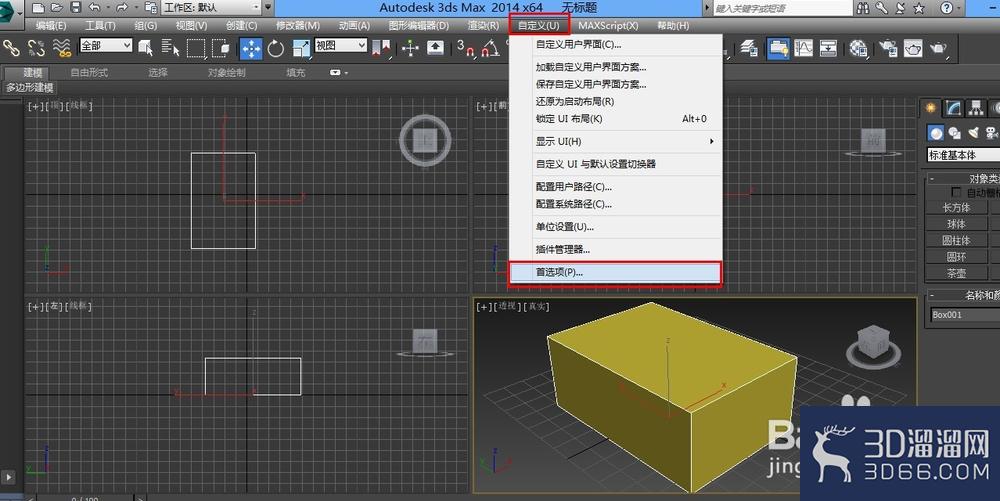This screenshot has height=501, width=1000.
Task: Switch to the Modify panel tab
Action: coord(953,108)
